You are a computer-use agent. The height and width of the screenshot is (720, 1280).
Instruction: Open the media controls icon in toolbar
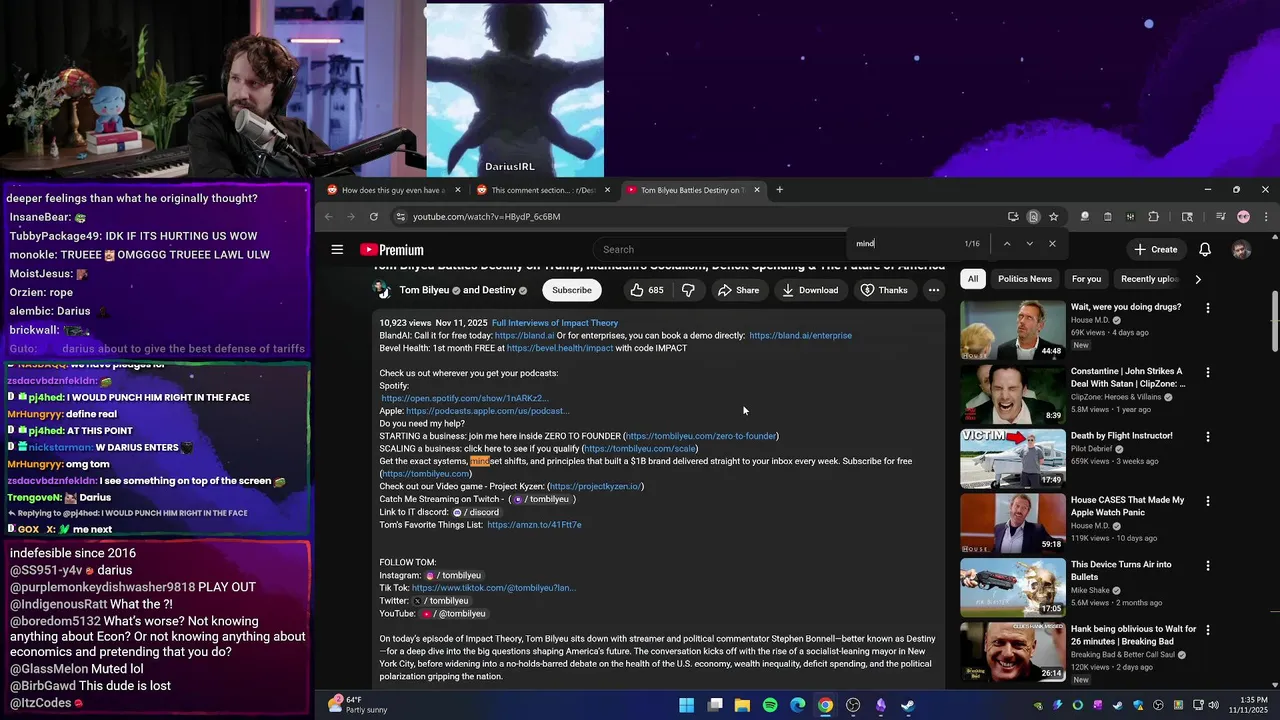pyautogui.click(x=1220, y=217)
